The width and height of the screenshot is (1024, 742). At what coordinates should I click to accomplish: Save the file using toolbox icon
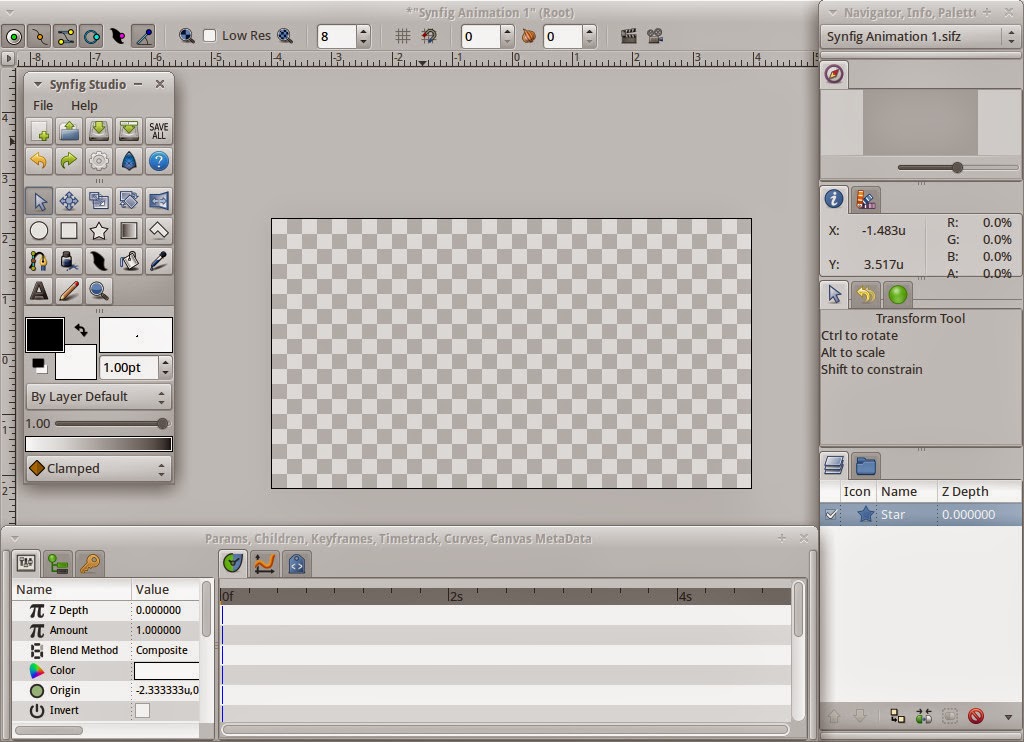99,131
